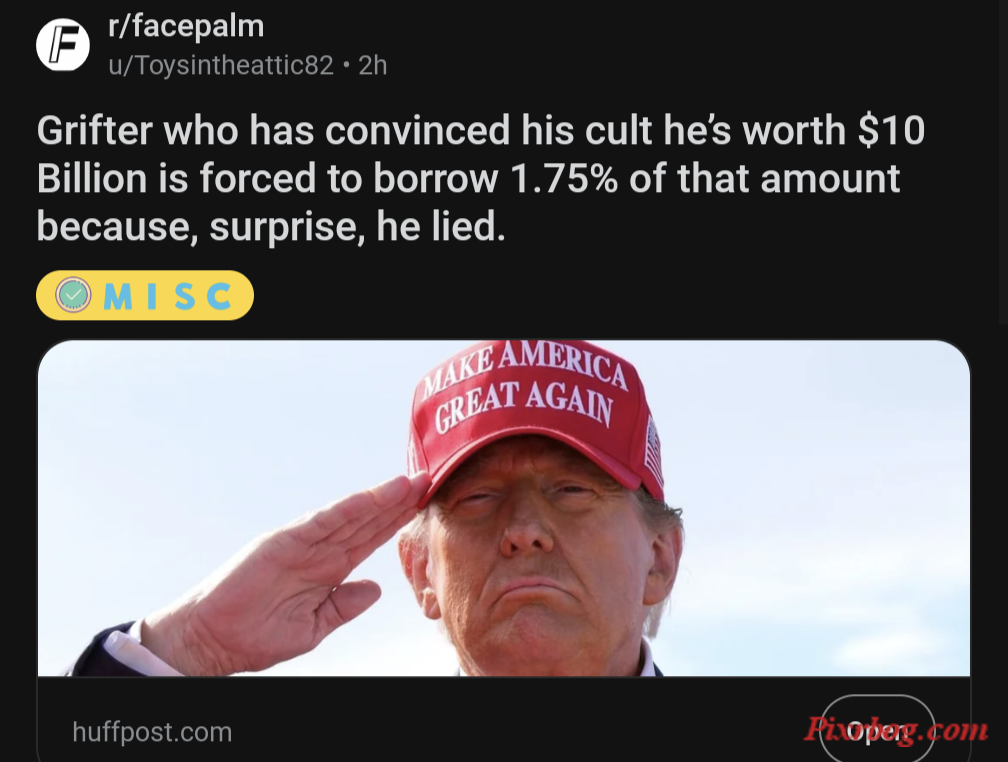
Task: Click the $10 text in the title
Action: pyautogui.click(x=891, y=130)
